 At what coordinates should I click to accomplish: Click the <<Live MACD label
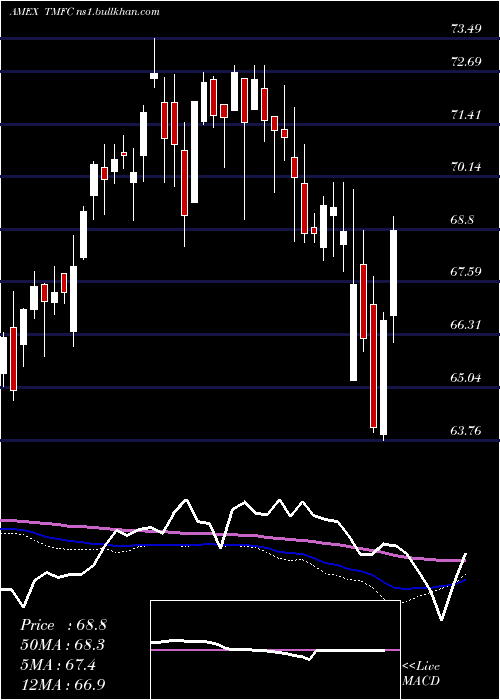tap(421, 674)
